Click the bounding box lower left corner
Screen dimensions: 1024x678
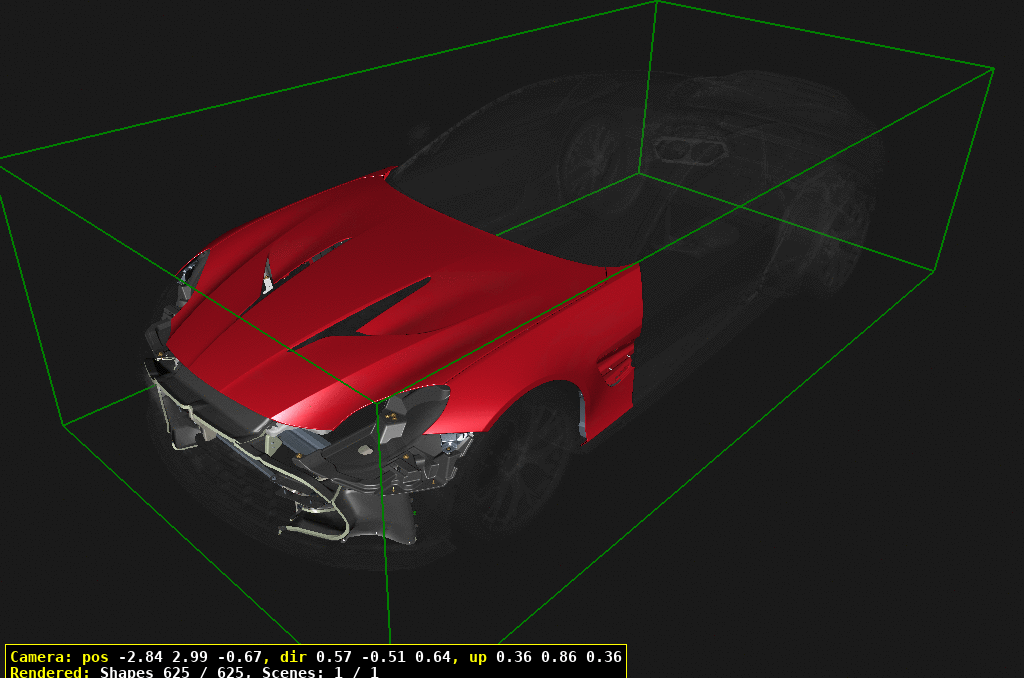64,425
